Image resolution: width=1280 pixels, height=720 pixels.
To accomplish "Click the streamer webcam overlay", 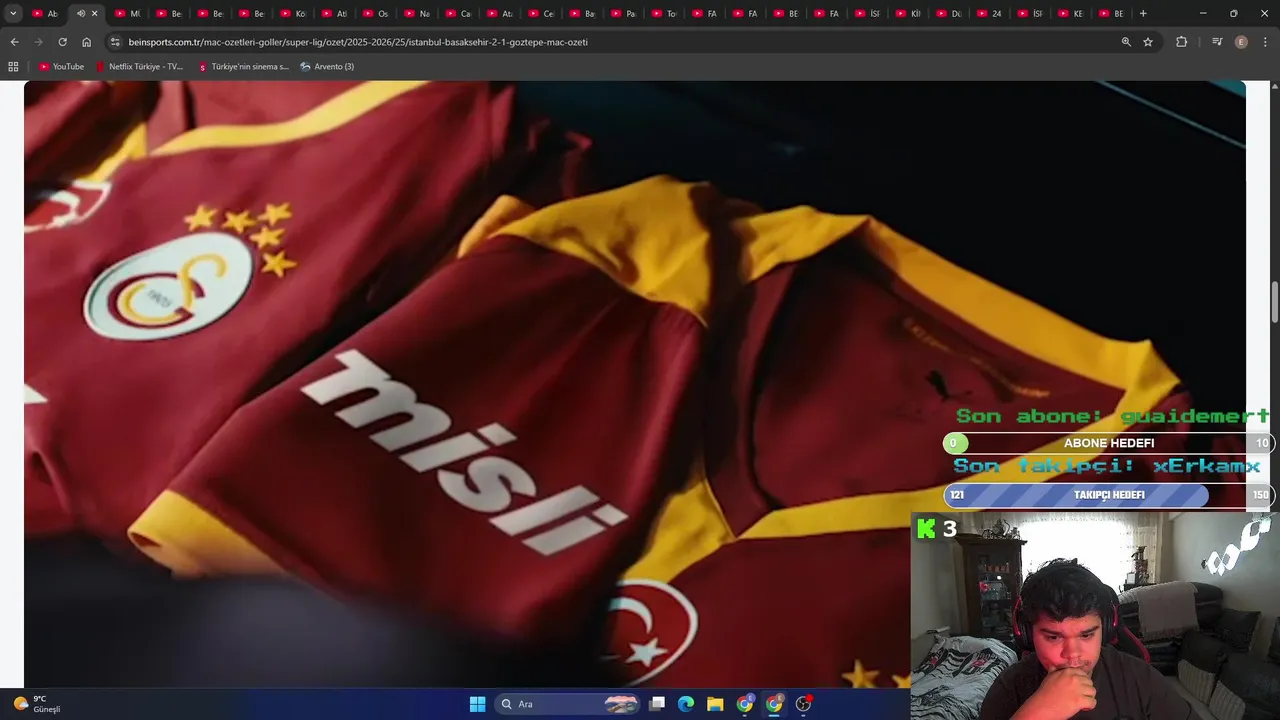I will 1095,616.
